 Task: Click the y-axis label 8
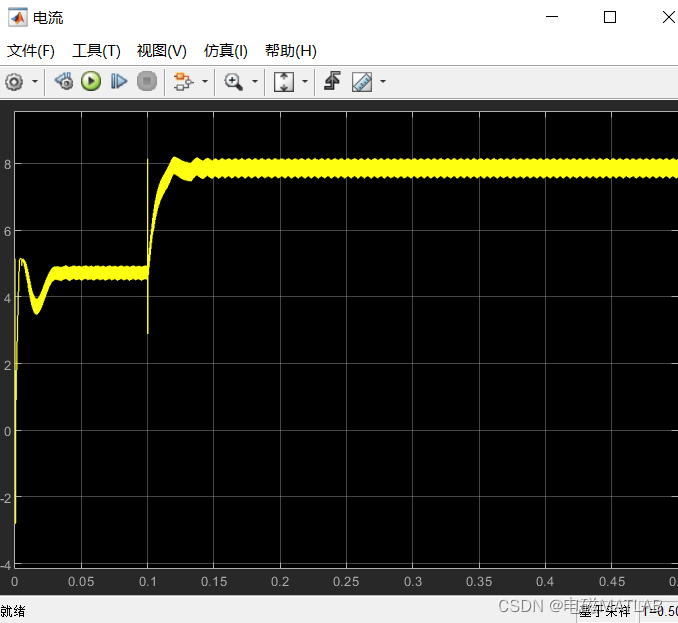pyautogui.click(x=7, y=164)
